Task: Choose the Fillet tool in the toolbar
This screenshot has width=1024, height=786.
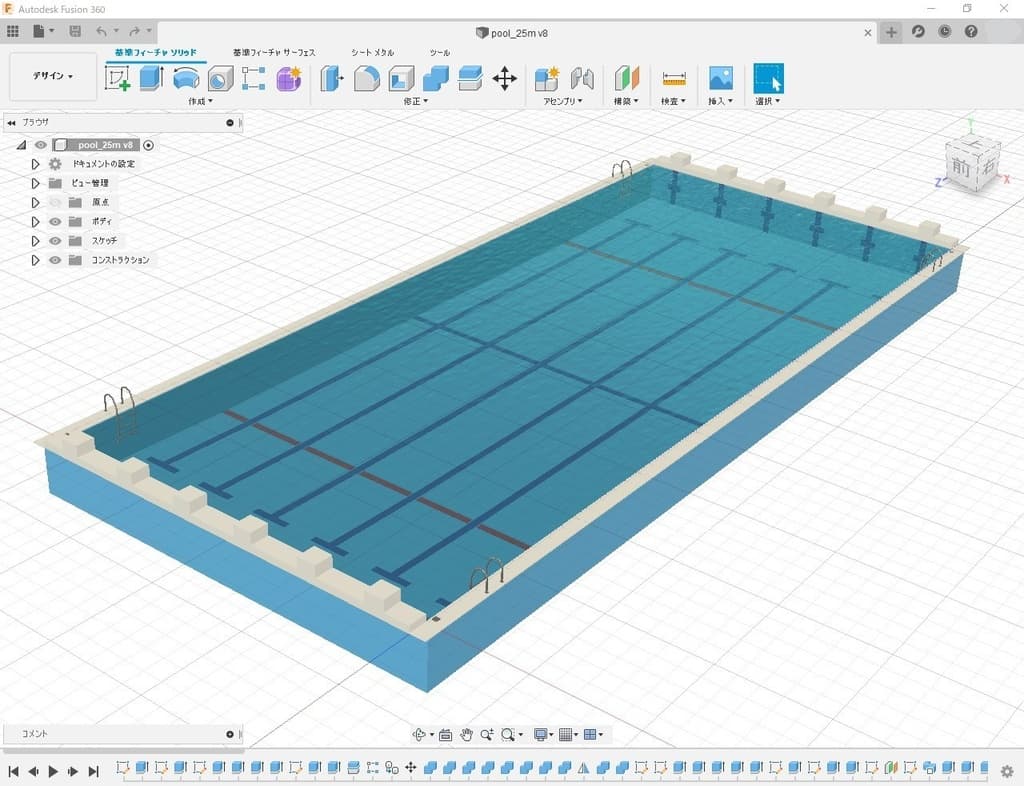Action: [x=367, y=78]
